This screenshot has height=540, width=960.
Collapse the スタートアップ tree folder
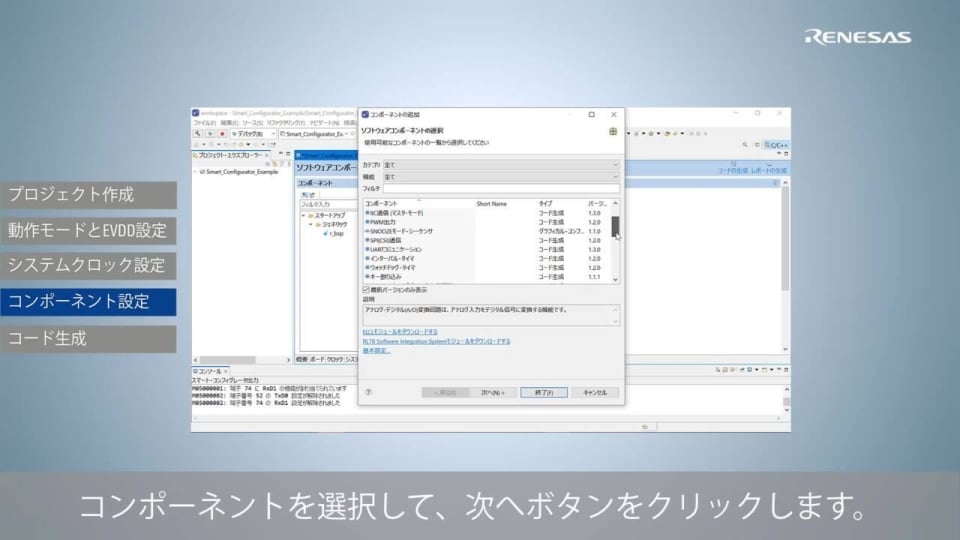coord(303,215)
